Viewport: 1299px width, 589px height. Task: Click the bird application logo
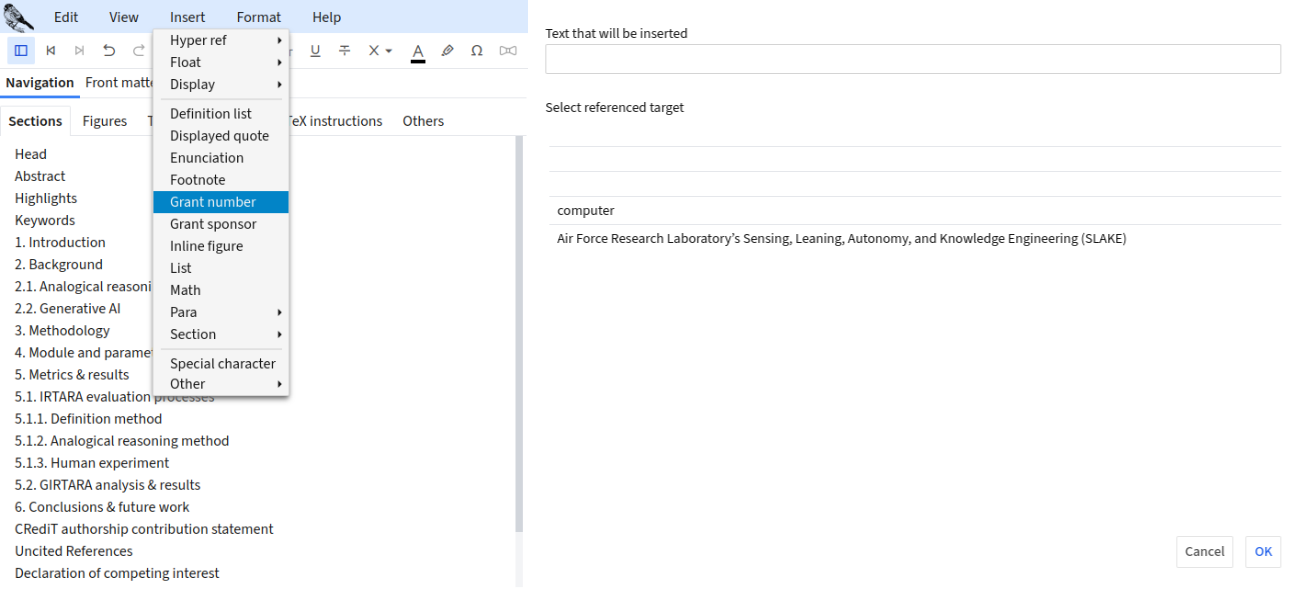19,16
